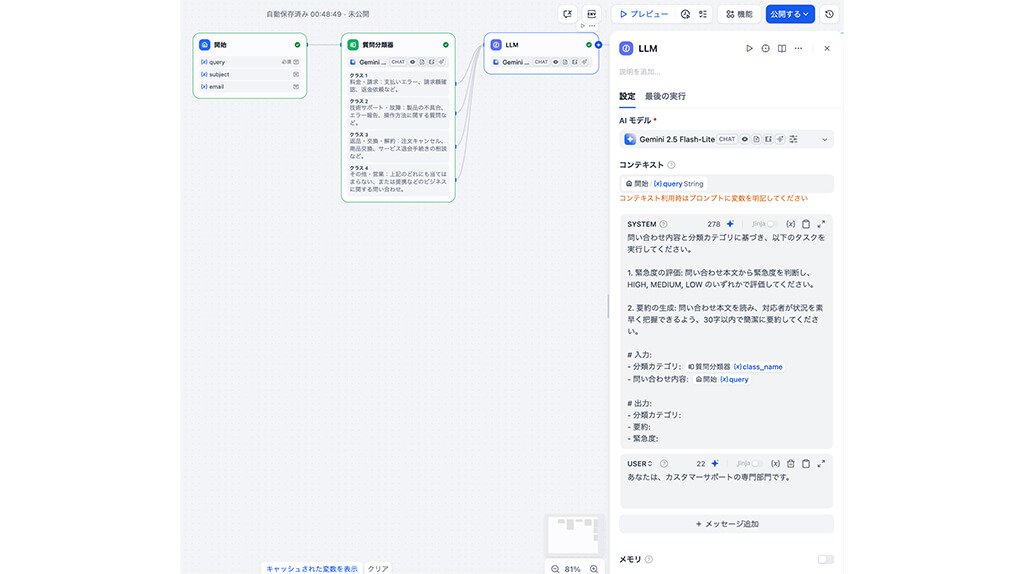Open the help book icon in LLM panel header
Viewport: 1024px width, 574px height.
click(x=782, y=48)
